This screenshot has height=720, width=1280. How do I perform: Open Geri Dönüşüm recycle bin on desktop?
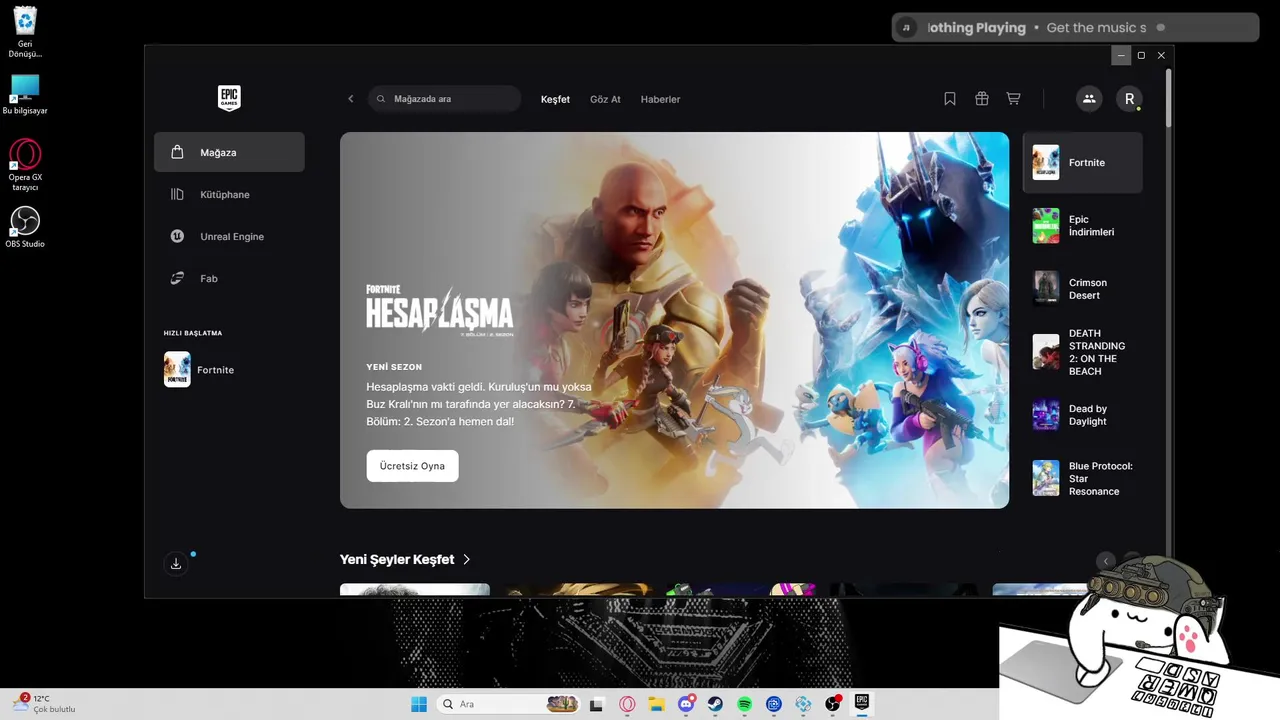(26, 32)
